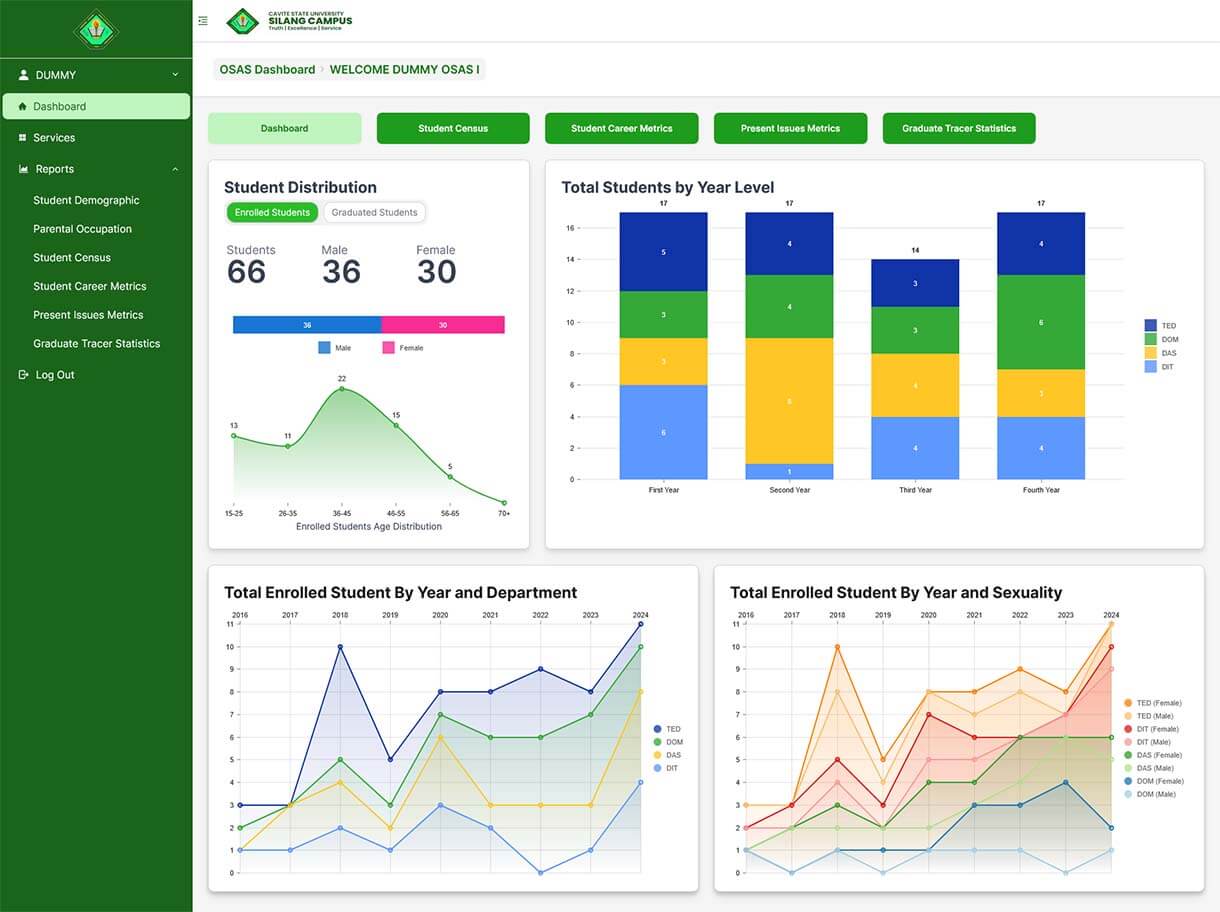Collapse the Reports submenu chevron
The height and width of the screenshot is (912, 1220).
175,168
